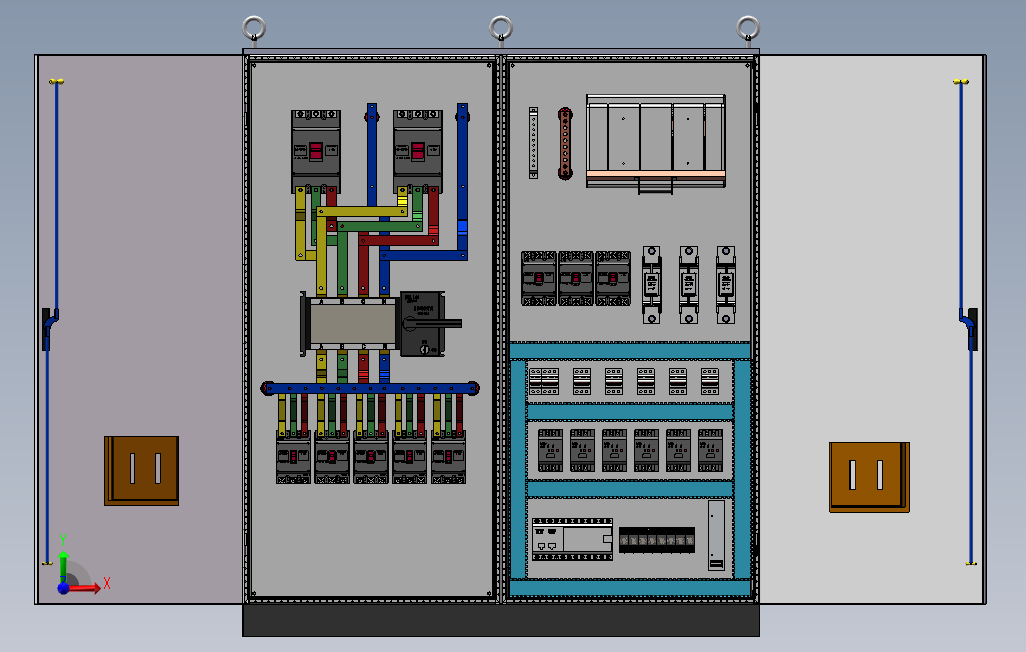
Task: Pick the horizontal blue neutral busbar
Action: (370, 388)
